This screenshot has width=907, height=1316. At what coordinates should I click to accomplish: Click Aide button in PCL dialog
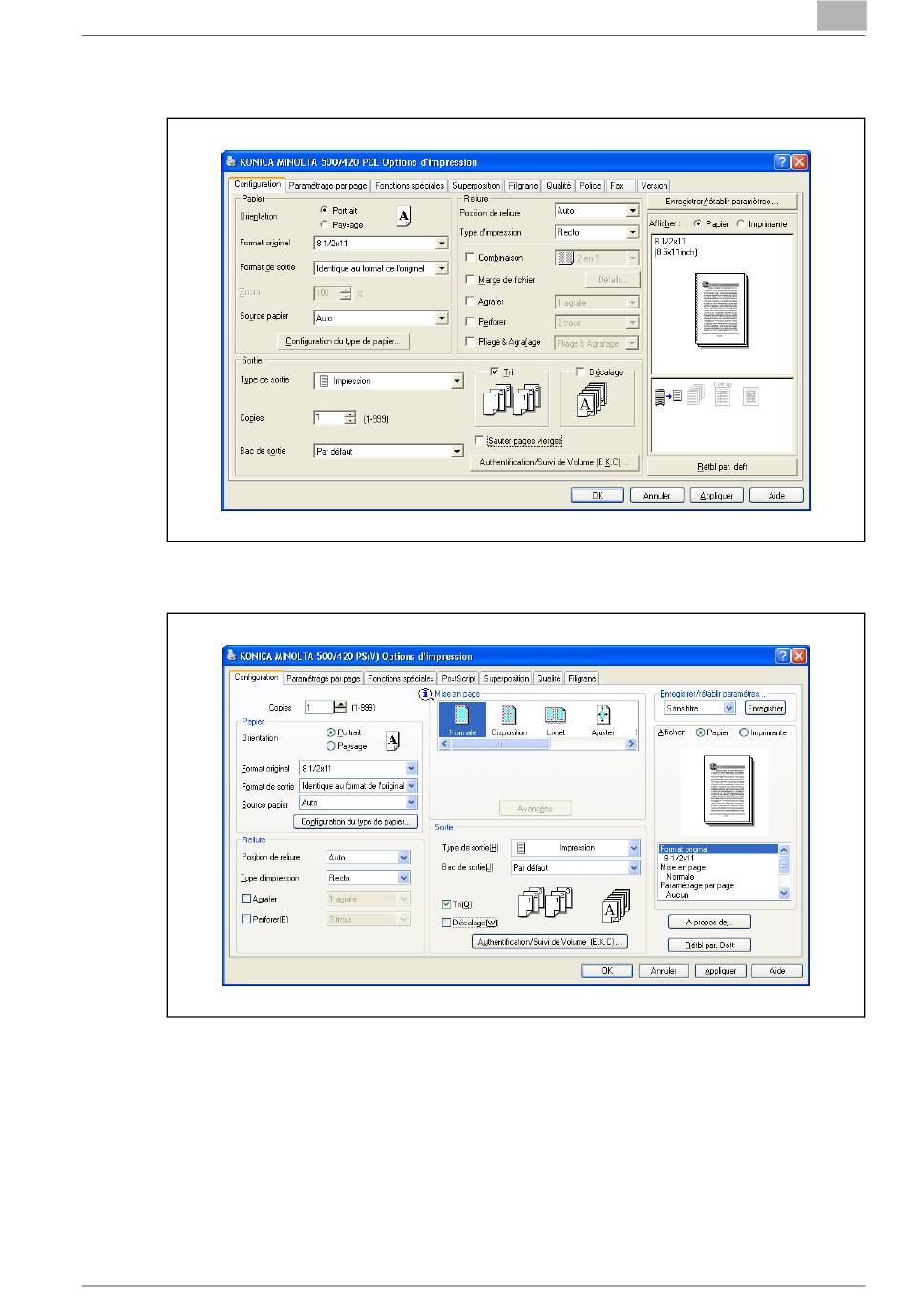(776, 496)
